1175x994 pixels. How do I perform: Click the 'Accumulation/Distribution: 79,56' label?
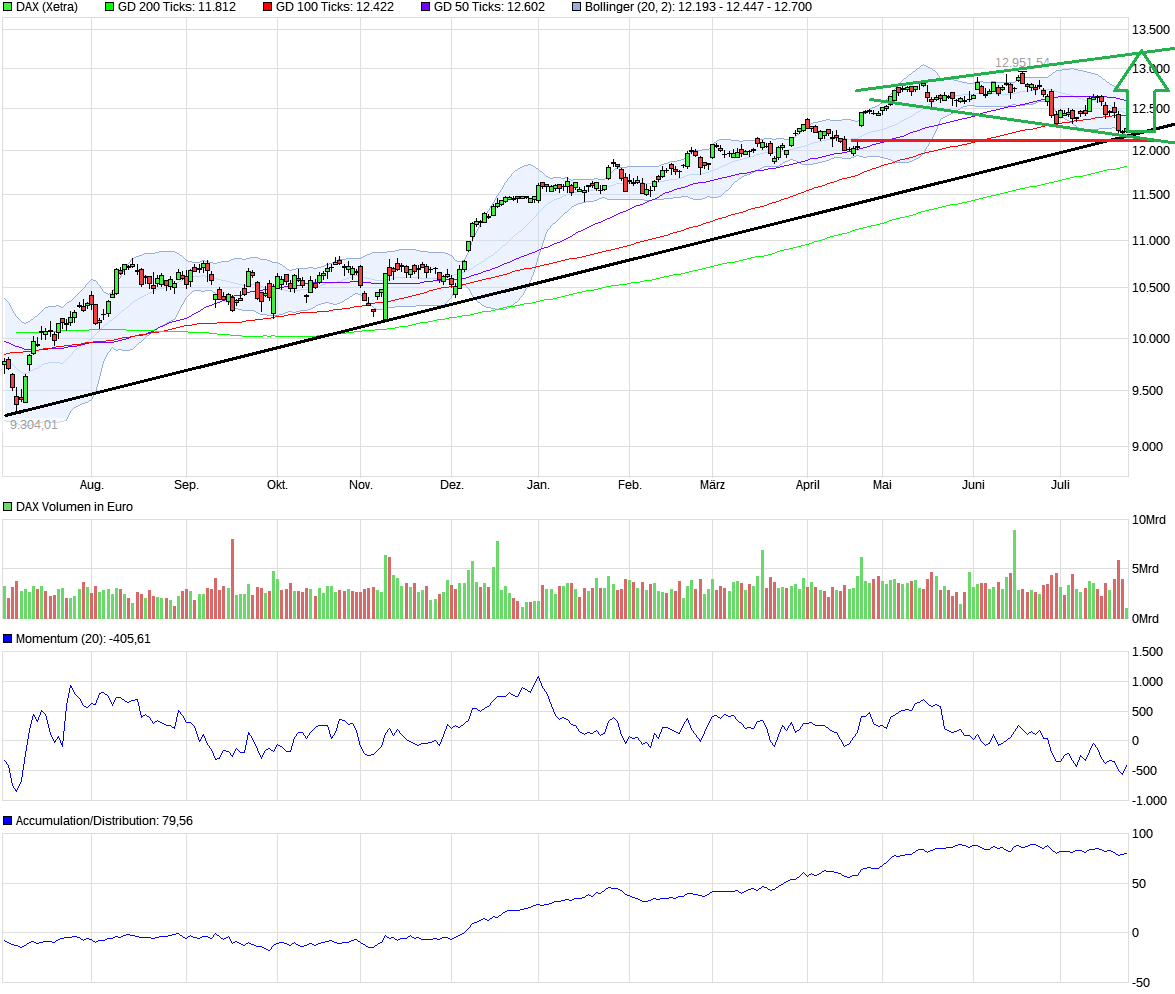pos(104,821)
